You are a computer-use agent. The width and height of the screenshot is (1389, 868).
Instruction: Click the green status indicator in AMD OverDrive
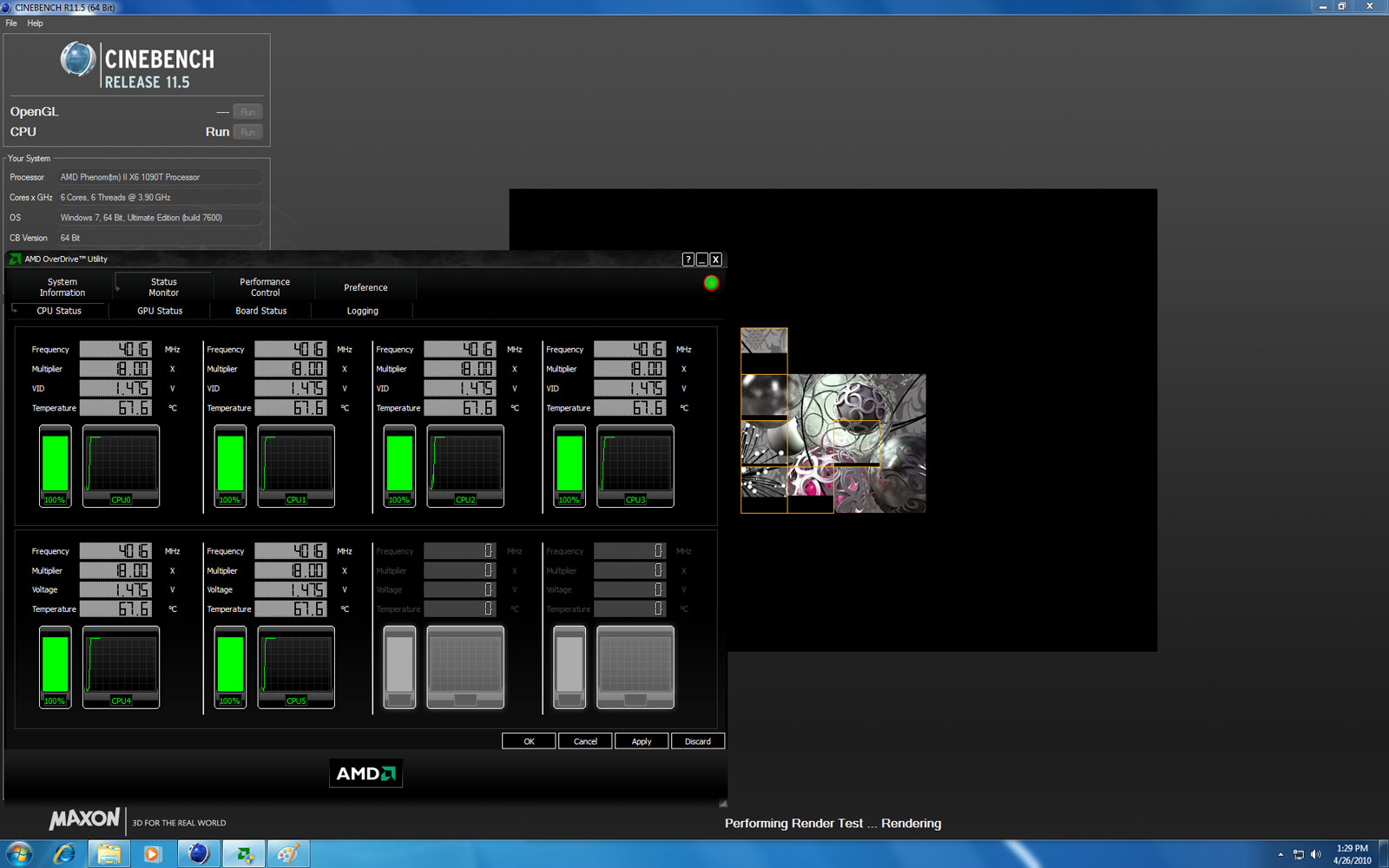coord(711,283)
